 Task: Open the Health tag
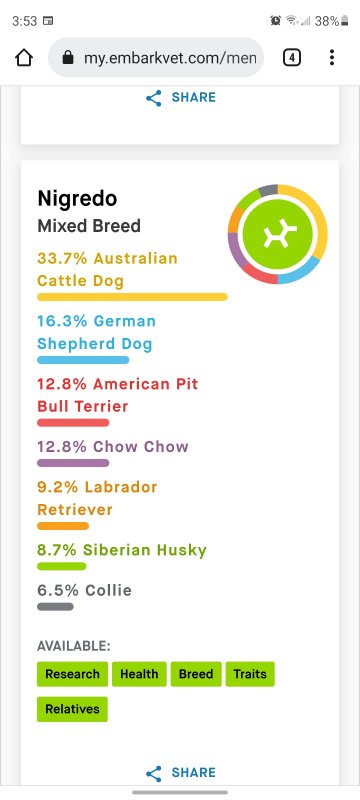(x=139, y=674)
